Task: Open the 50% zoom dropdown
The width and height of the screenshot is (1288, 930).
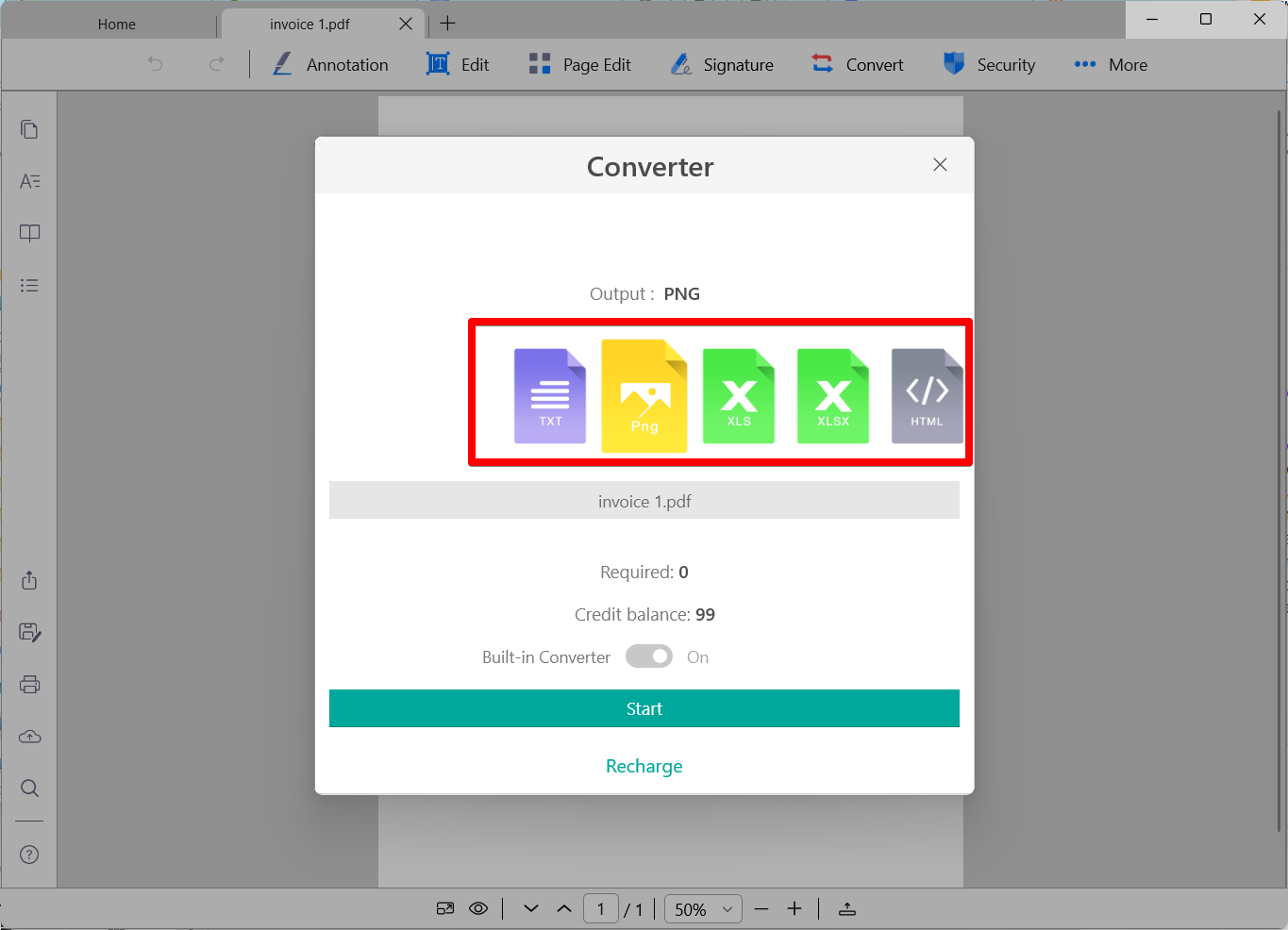Action: pos(703,909)
